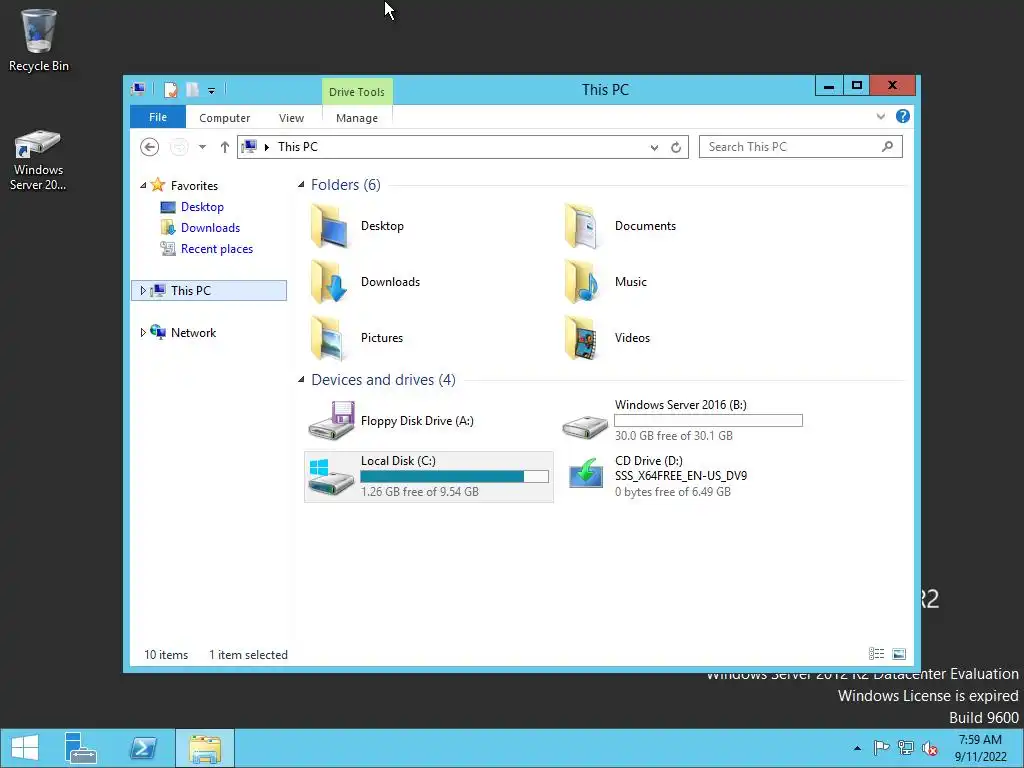
Task: Open the network tray icon
Action: click(905, 748)
